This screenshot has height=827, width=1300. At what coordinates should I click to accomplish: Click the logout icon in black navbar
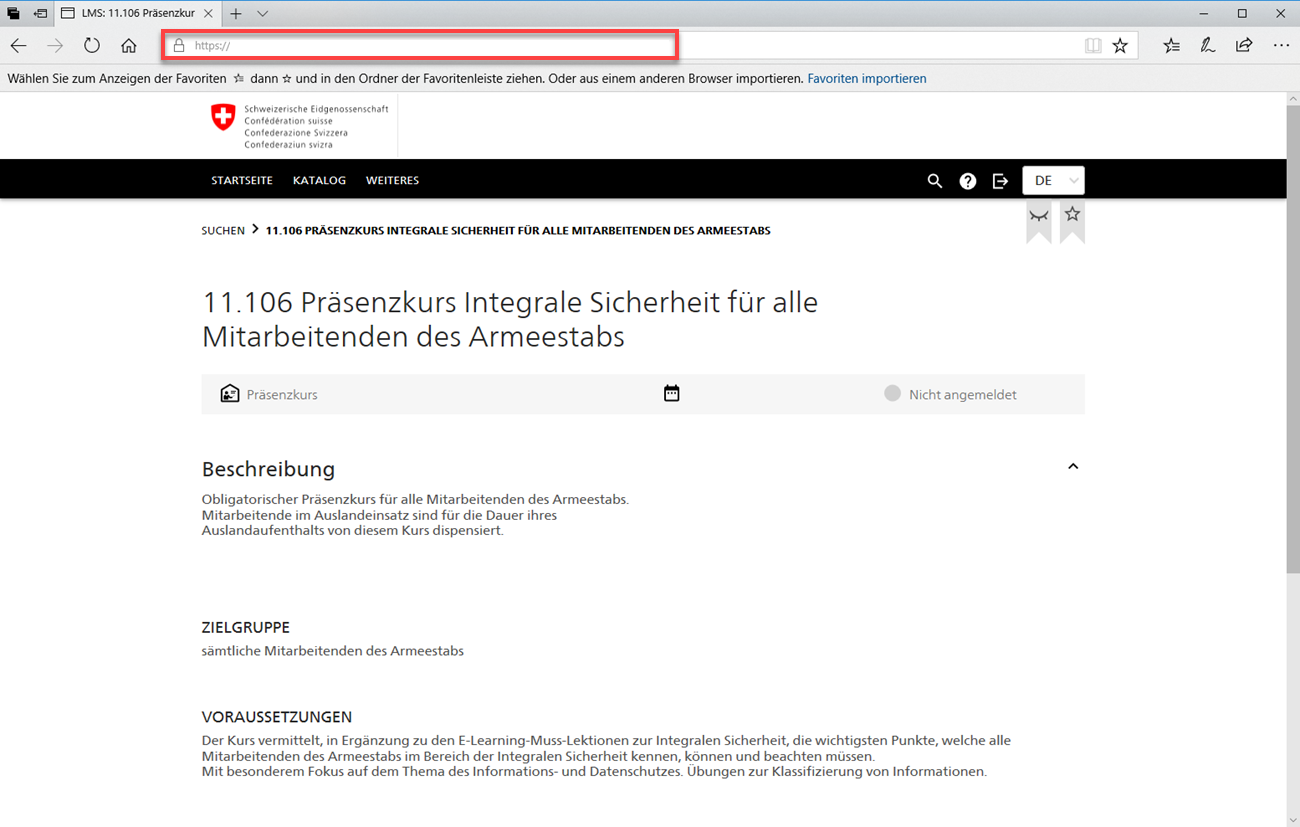click(x=1000, y=181)
